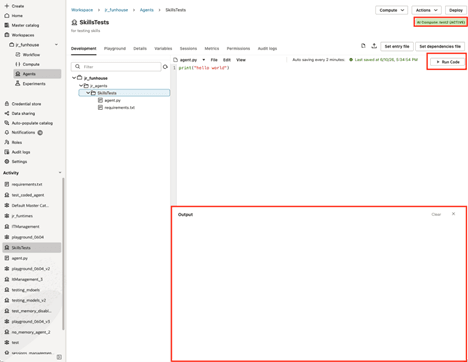Screen dimensions: 468x362
Task: Switch to the Details tab
Action: 140,49
